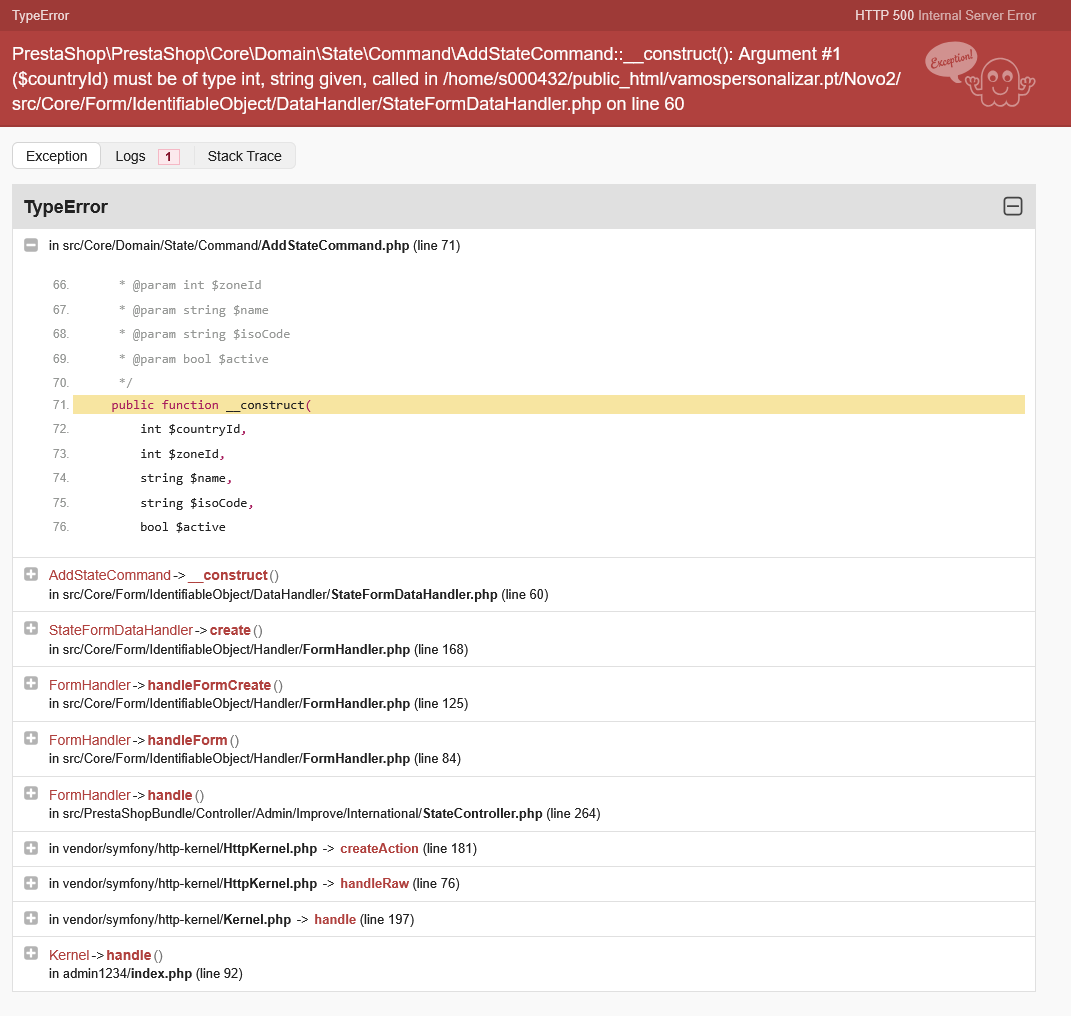Viewport: 1071px width, 1016px height.
Task: Click the FormHandler.php (line 84) path
Action: point(255,758)
